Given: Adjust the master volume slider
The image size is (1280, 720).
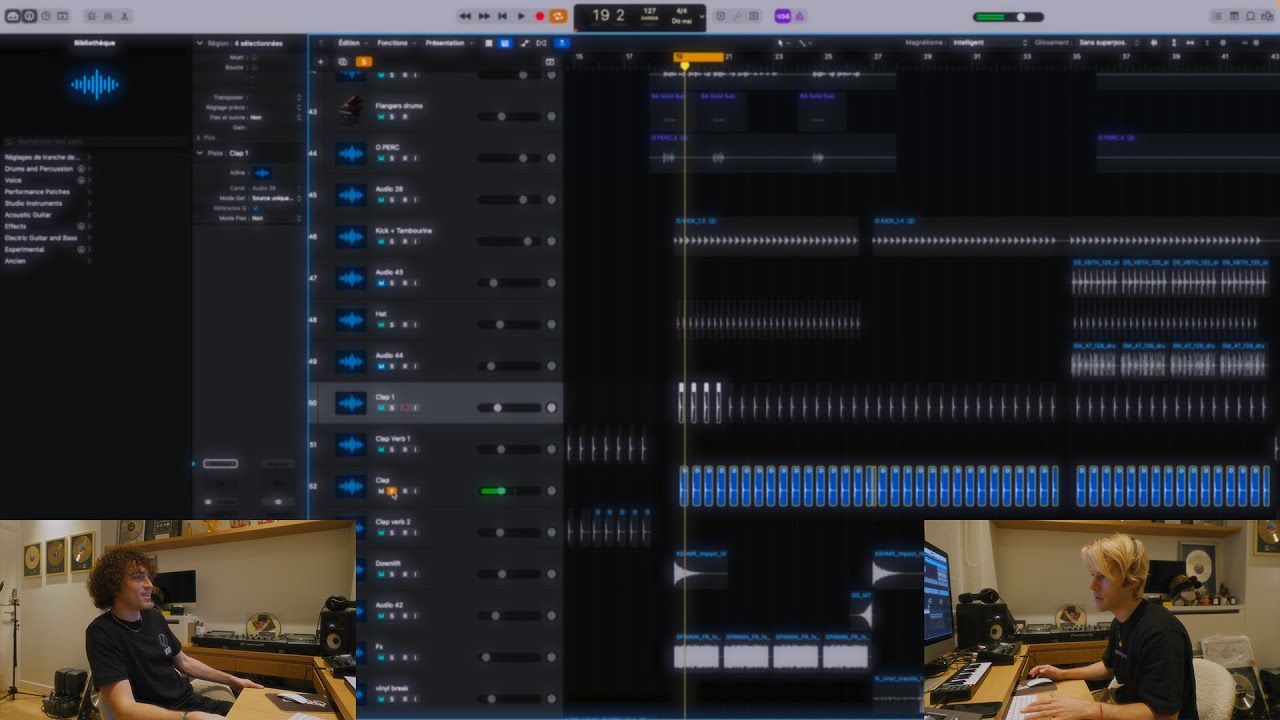Looking at the screenshot, I should [x=1008, y=17].
